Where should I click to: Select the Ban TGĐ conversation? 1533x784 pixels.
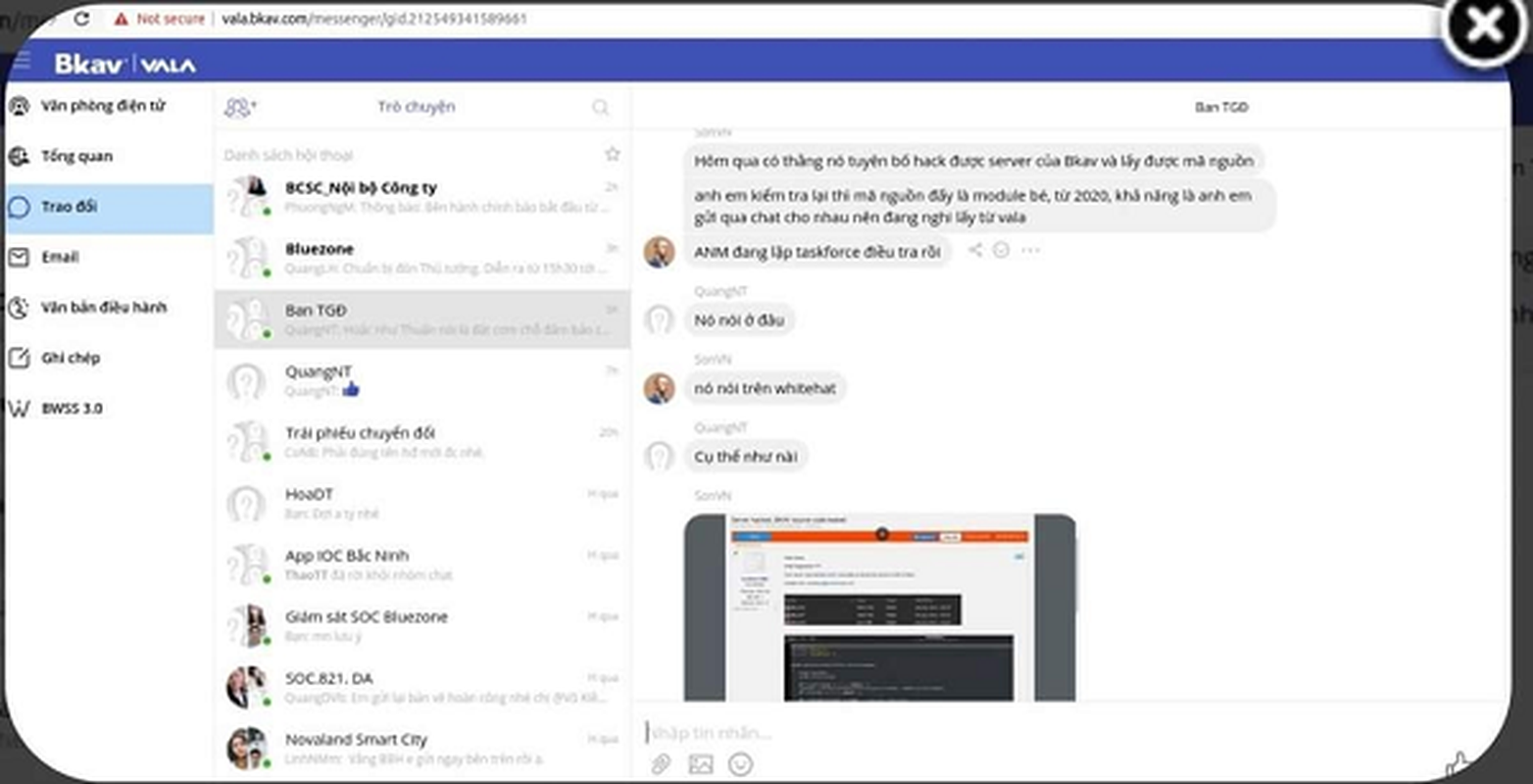coord(422,319)
